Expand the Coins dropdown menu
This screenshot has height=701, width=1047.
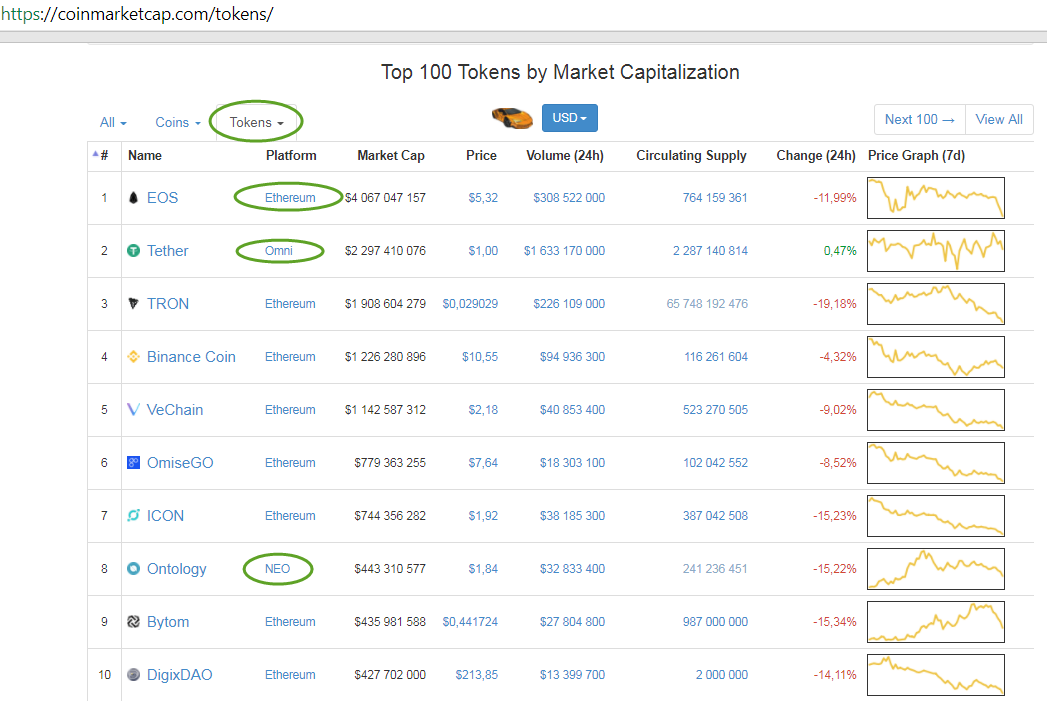coord(177,122)
